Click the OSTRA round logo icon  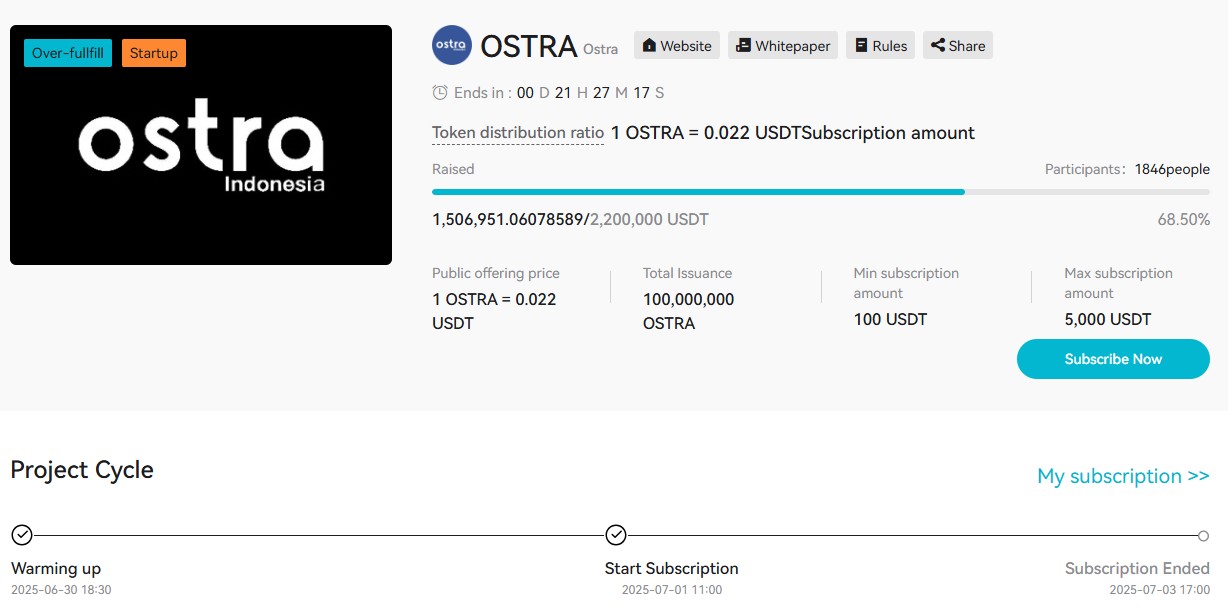click(452, 45)
